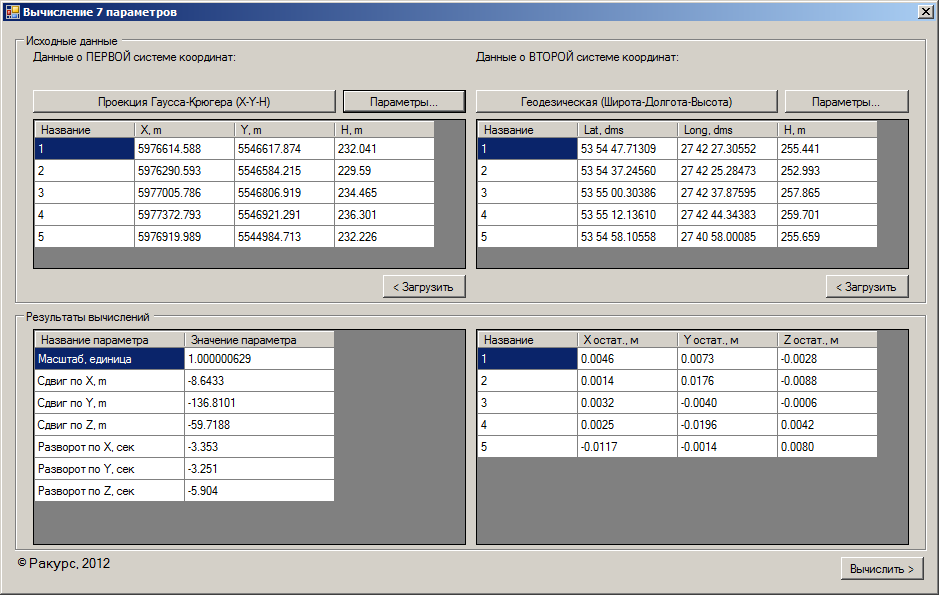Select cell 5546584.215
Image resolution: width=939 pixels, height=595 pixels.
coord(284,171)
